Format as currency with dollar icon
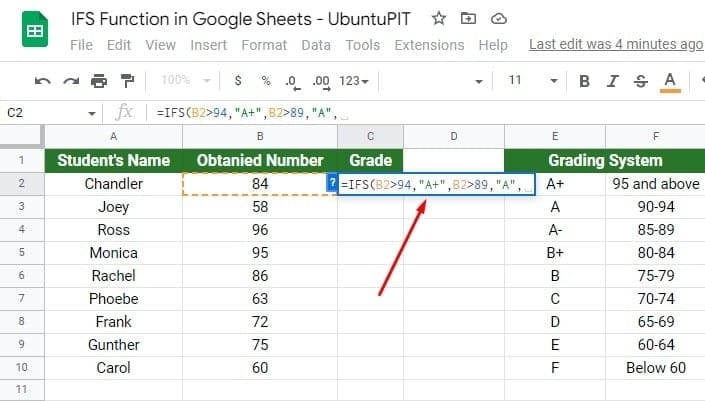Image resolution: width=705 pixels, height=401 pixels. [238, 81]
